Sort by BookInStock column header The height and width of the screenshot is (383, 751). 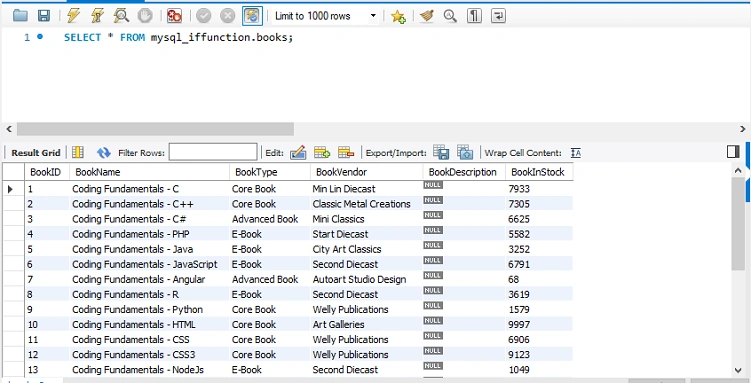(x=538, y=172)
